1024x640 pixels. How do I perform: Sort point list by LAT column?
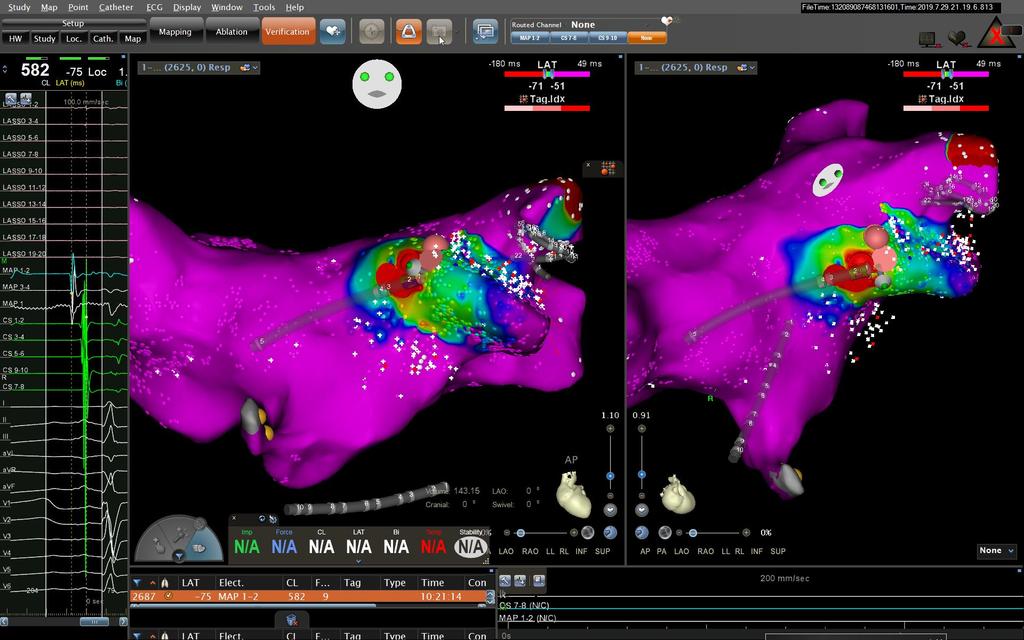tap(190, 583)
